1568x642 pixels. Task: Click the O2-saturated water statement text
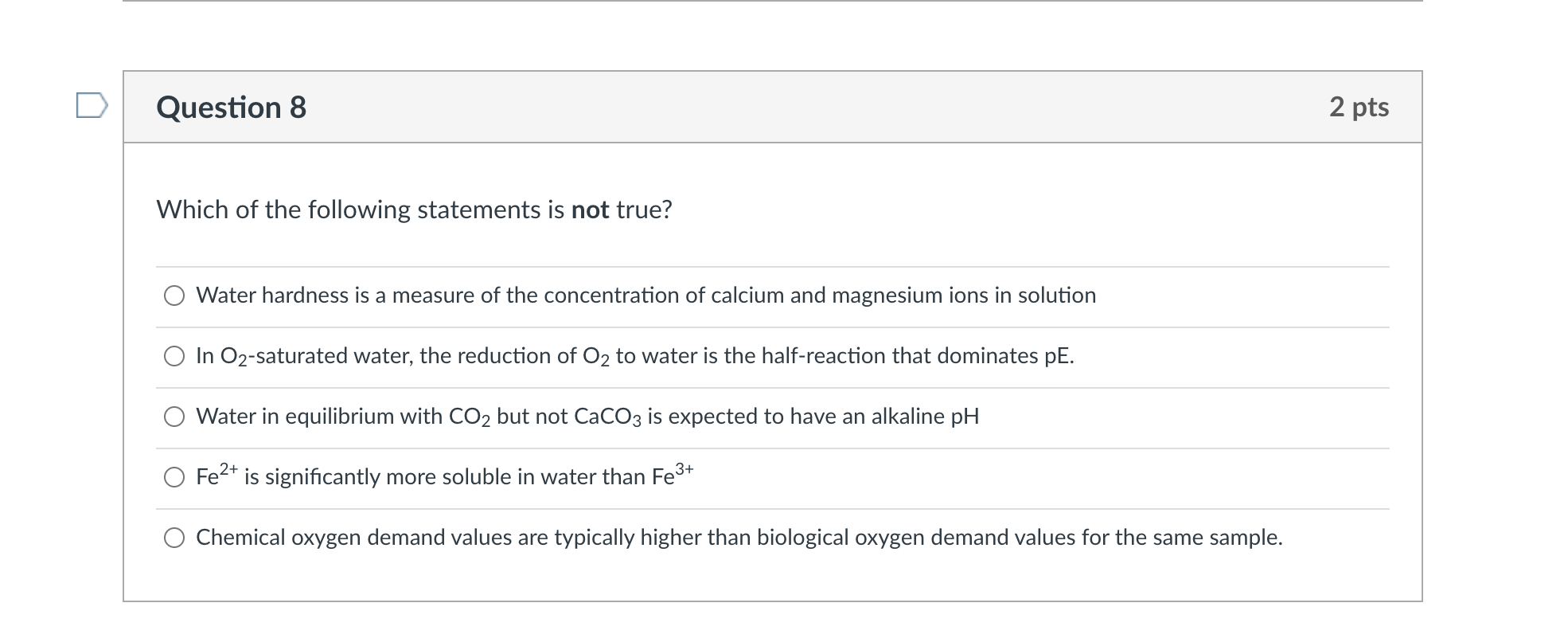coord(634,356)
